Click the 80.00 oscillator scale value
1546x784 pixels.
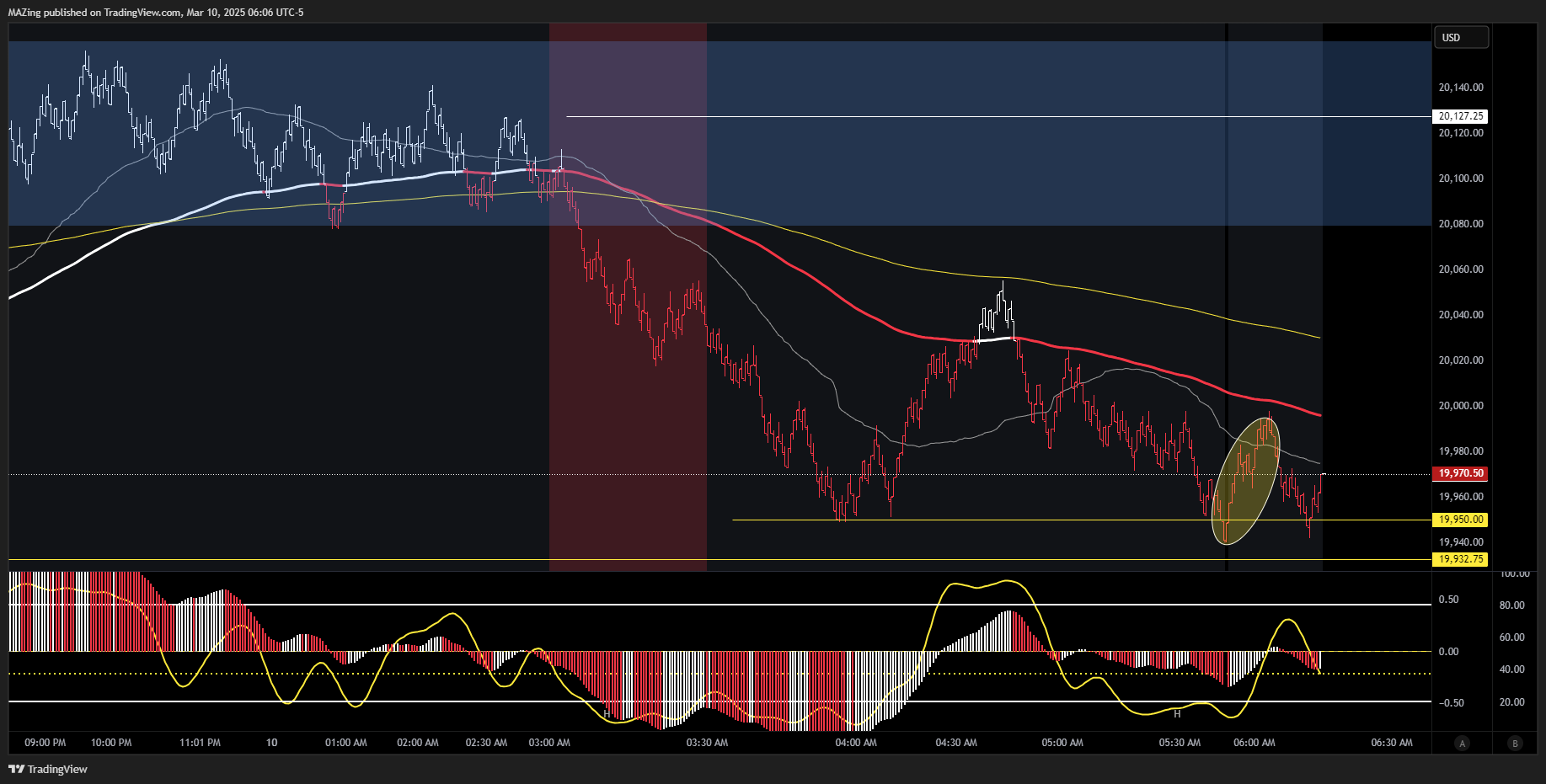click(x=1512, y=605)
